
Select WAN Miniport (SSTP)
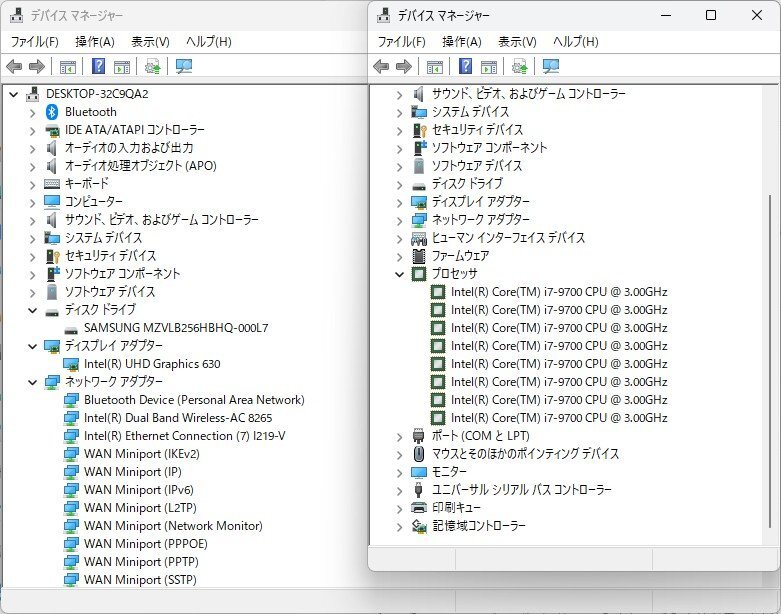(140, 580)
